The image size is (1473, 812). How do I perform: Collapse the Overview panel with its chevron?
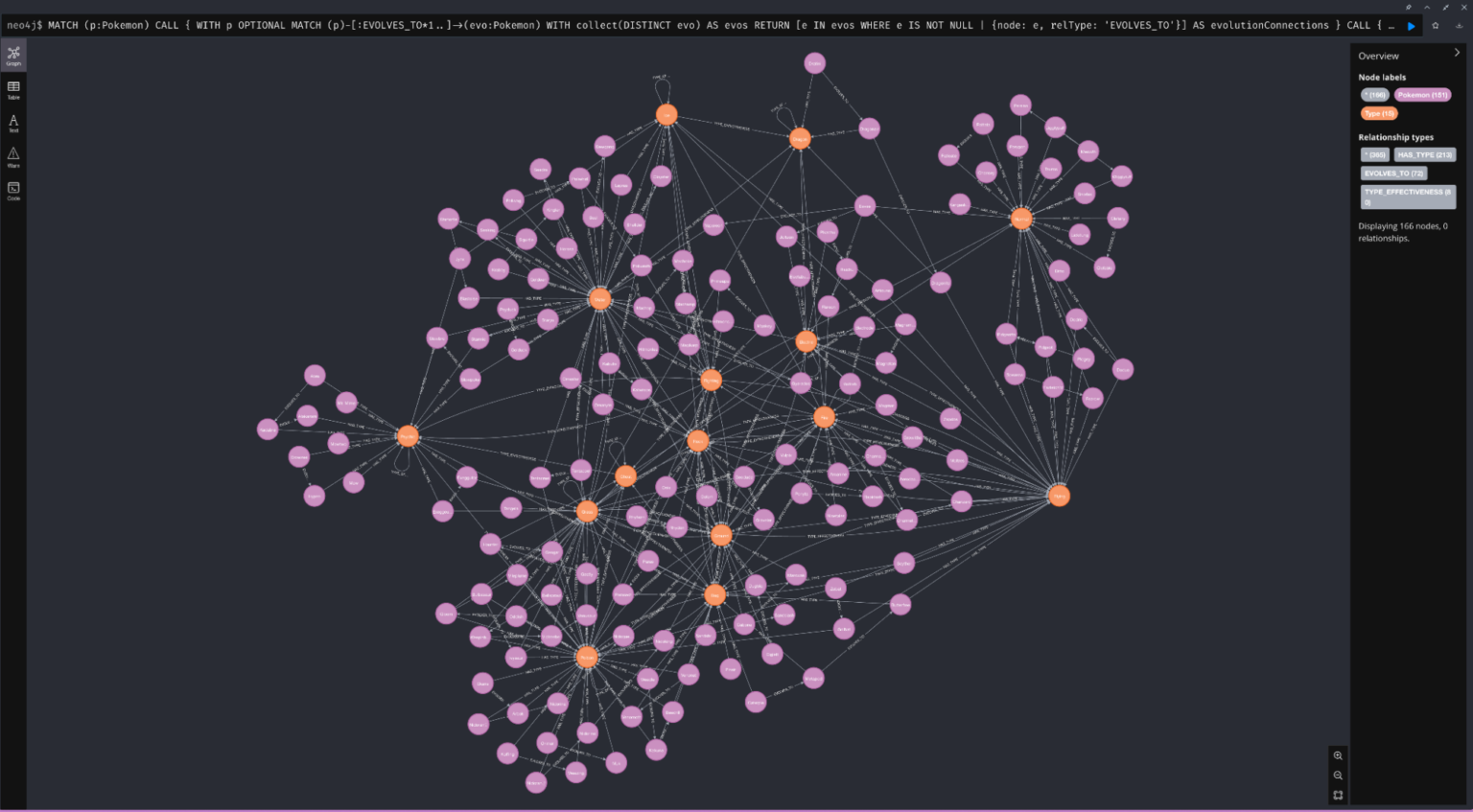[1457, 53]
